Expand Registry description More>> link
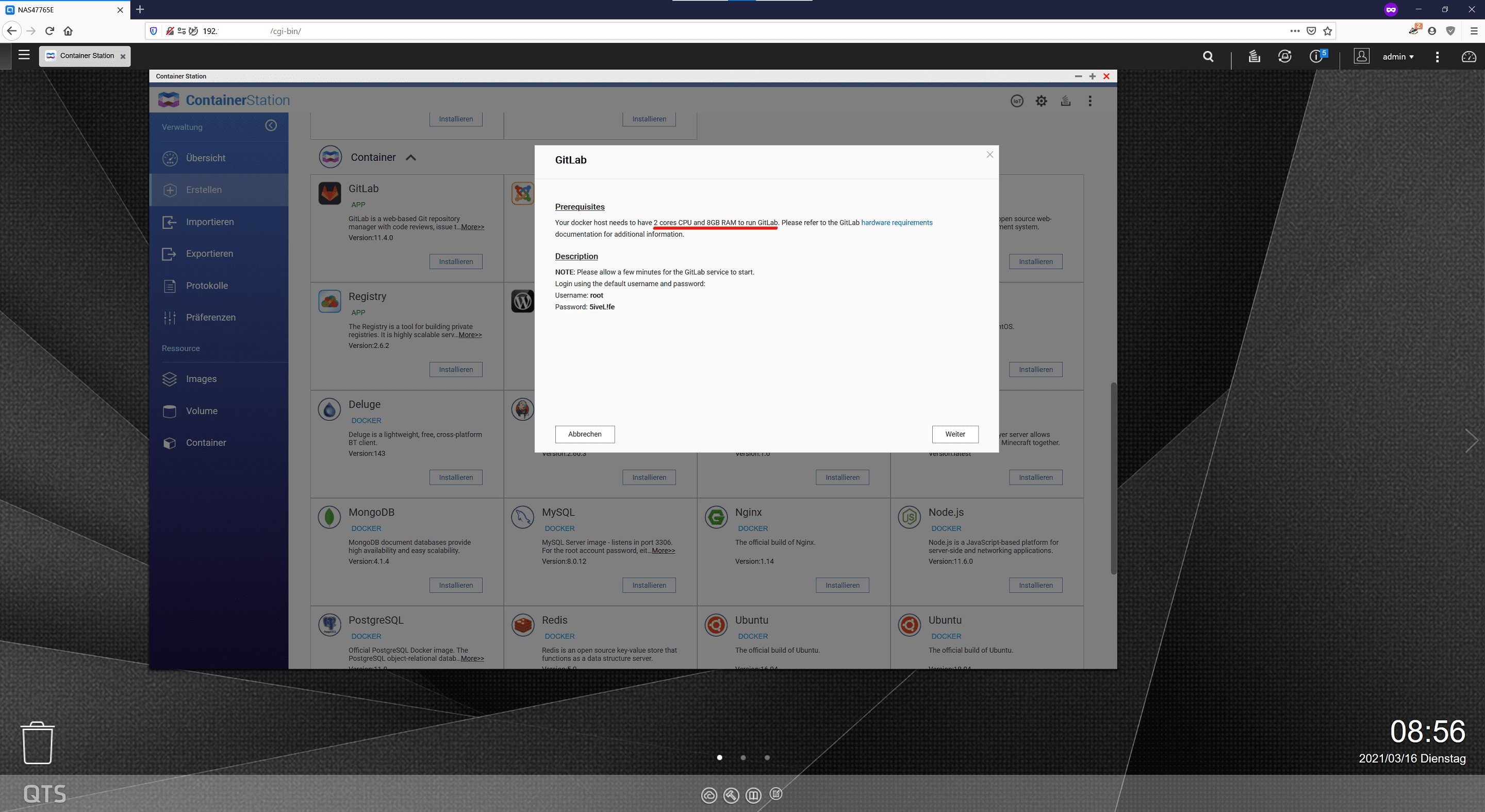Image resolution: width=1485 pixels, height=812 pixels. tap(470, 335)
